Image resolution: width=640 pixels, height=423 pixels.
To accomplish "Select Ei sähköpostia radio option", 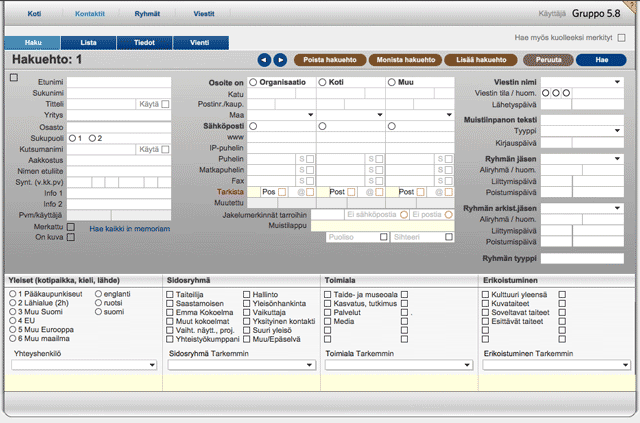I will tap(404, 215).
